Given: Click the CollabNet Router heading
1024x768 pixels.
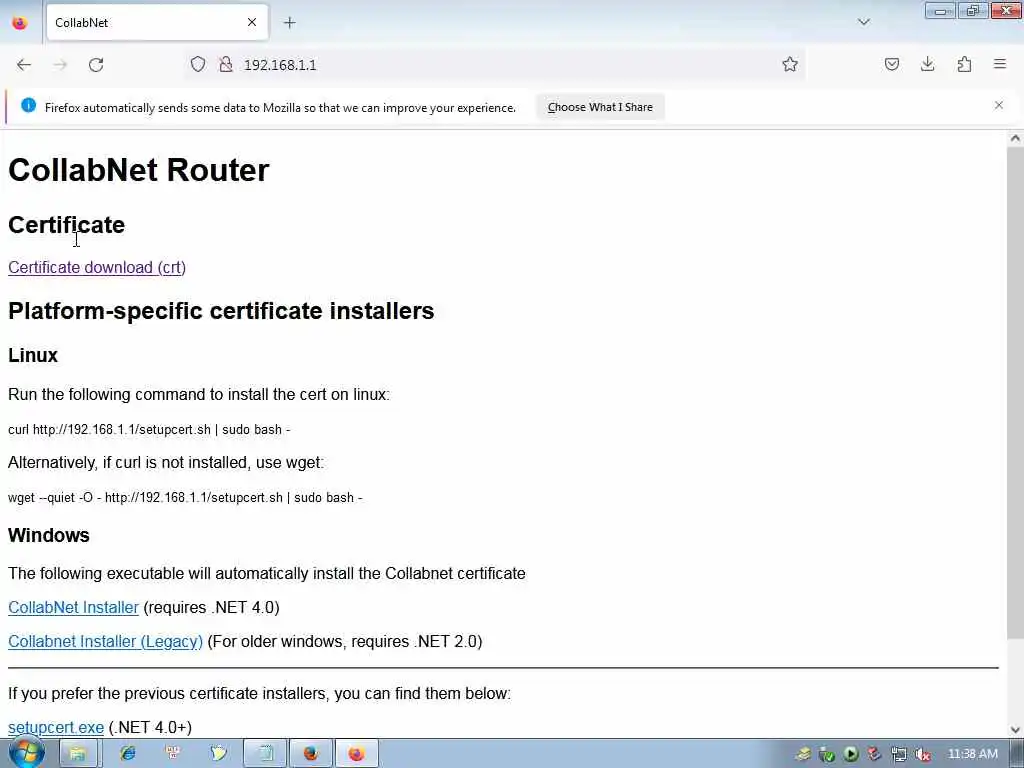Looking at the screenshot, I should coord(138,170).
